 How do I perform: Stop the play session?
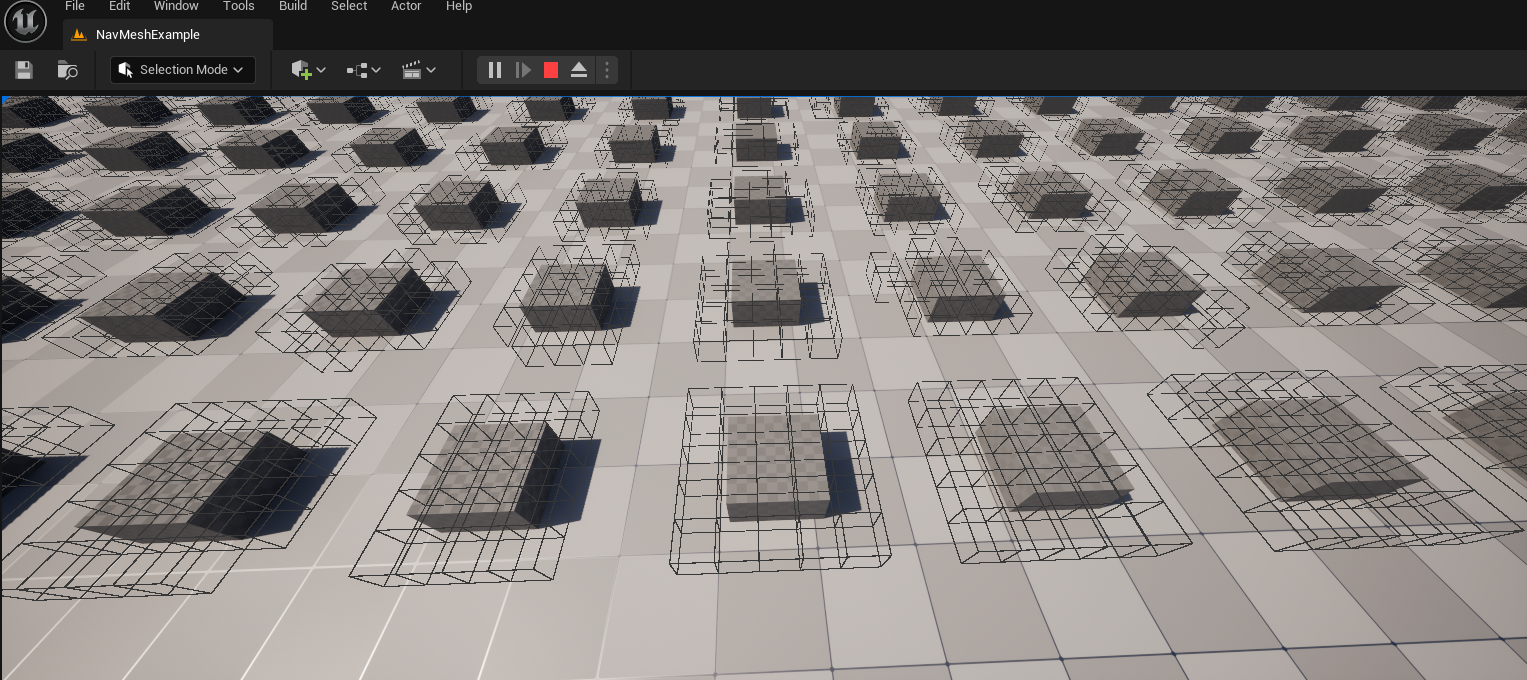(x=550, y=70)
